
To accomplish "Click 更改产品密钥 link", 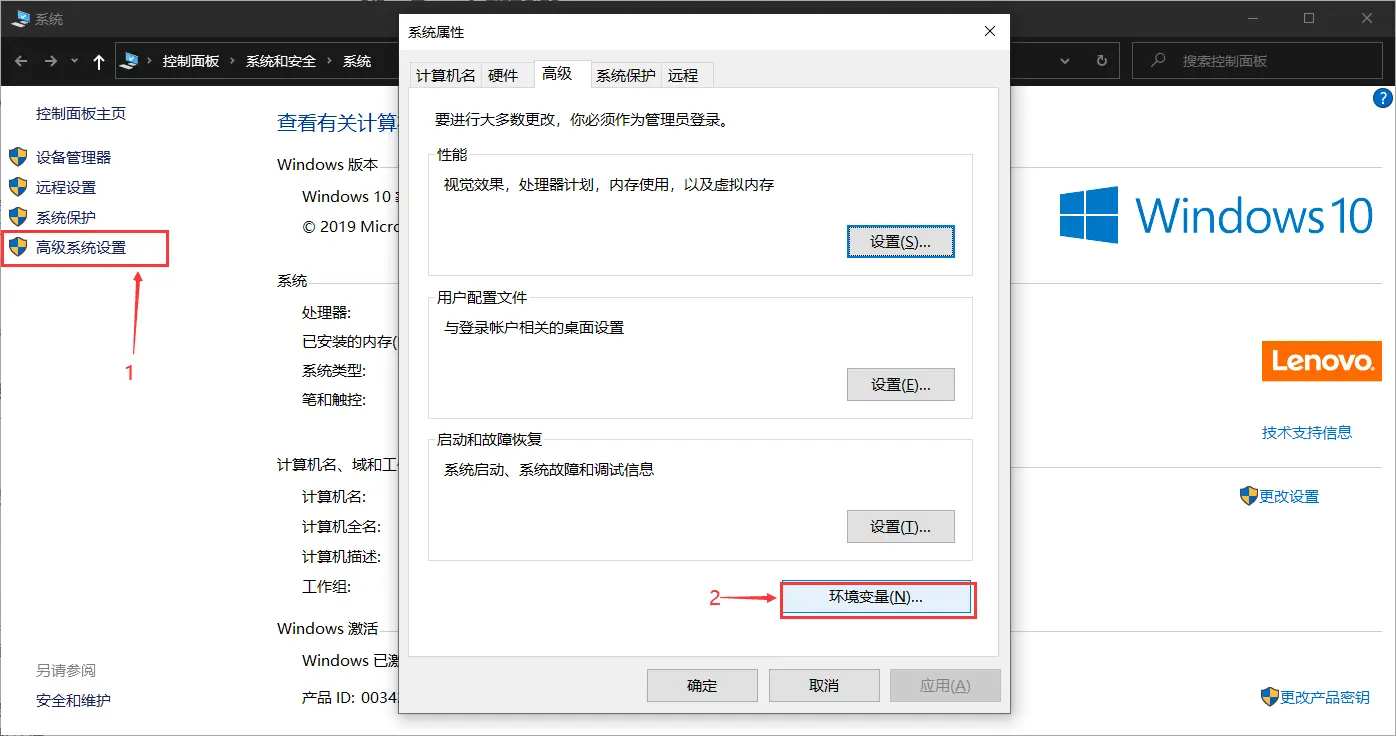I will pyautogui.click(x=1325, y=697).
